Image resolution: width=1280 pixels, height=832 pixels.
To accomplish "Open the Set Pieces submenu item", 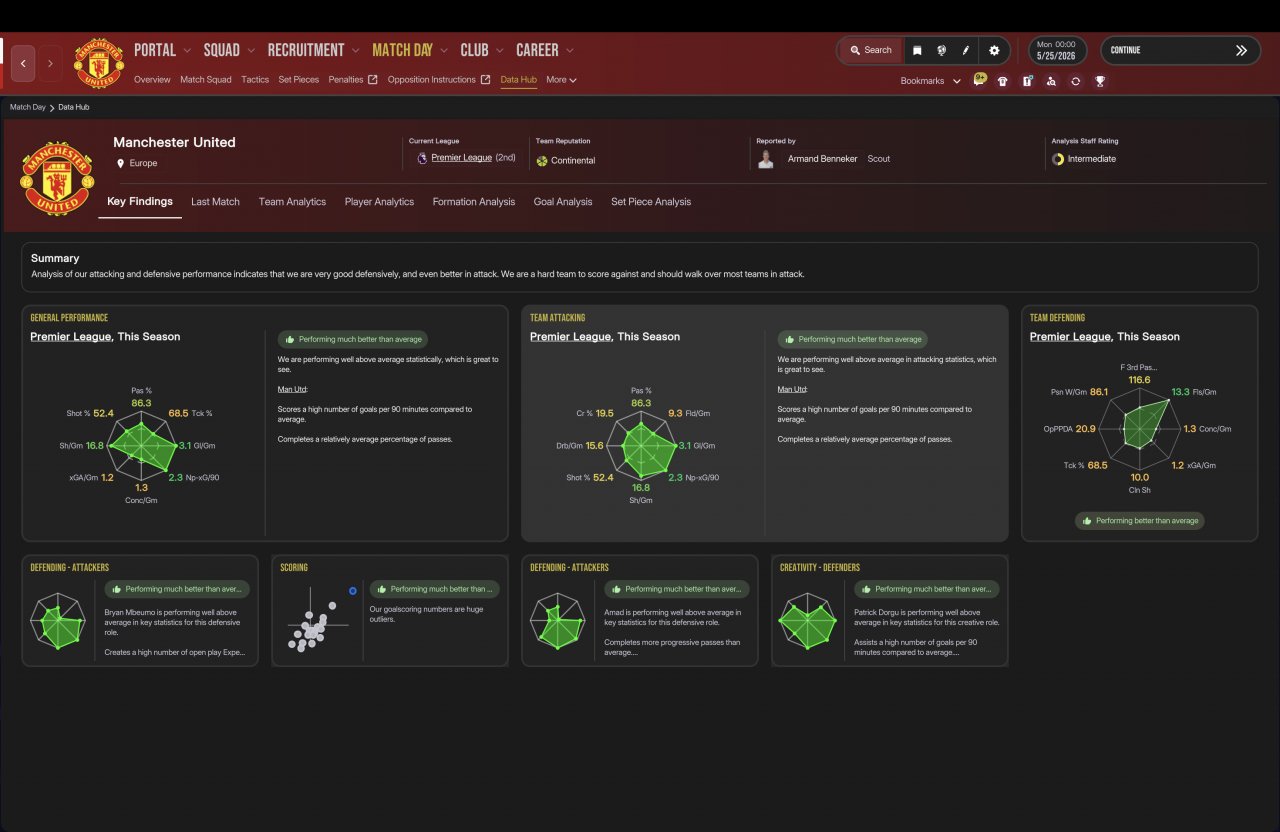I will click(299, 80).
